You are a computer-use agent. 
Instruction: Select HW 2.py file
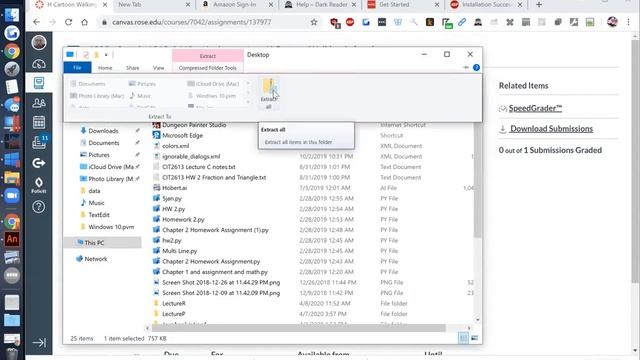point(173,209)
